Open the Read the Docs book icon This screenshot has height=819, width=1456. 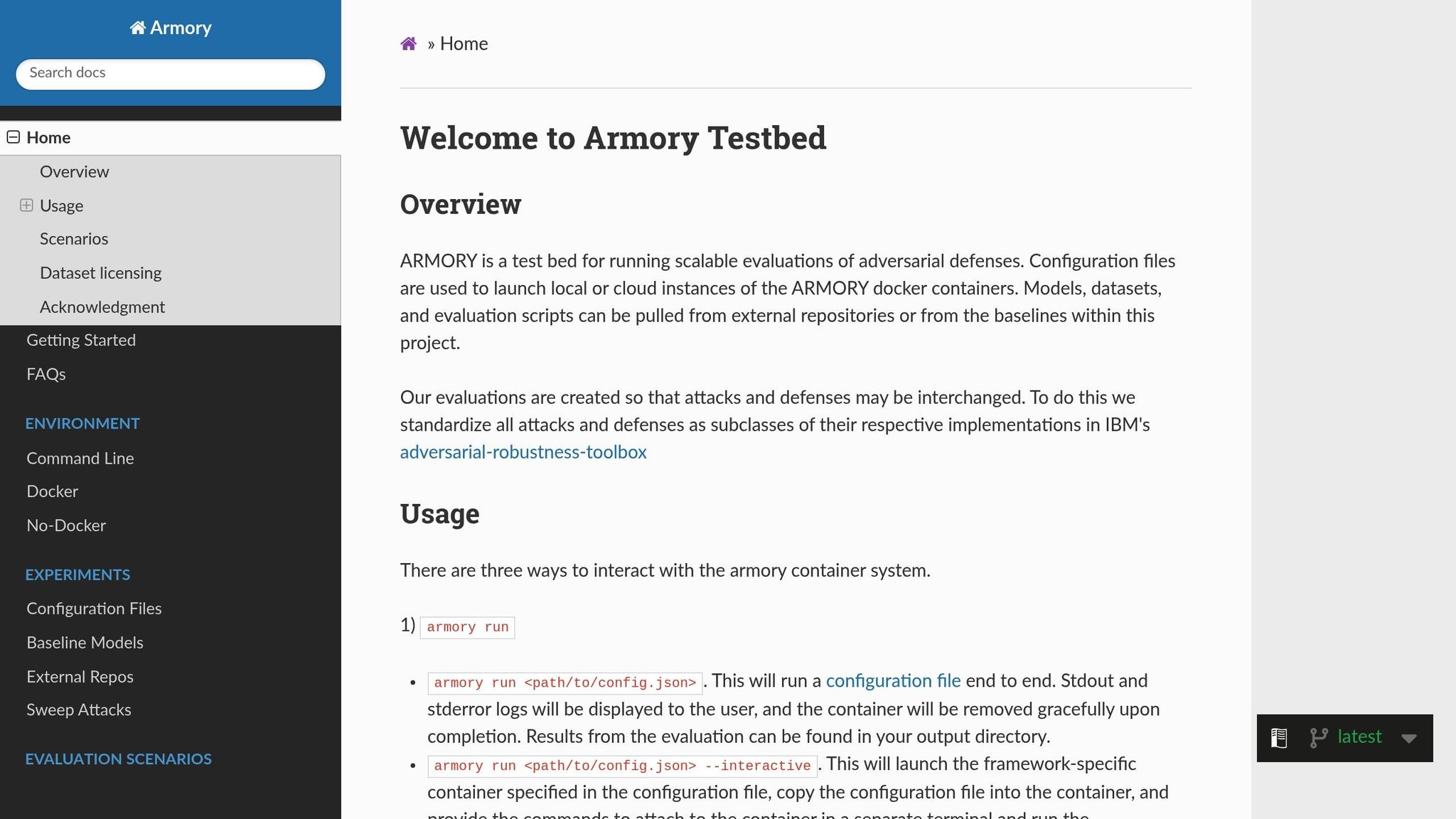pyautogui.click(x=1279, y=738)
